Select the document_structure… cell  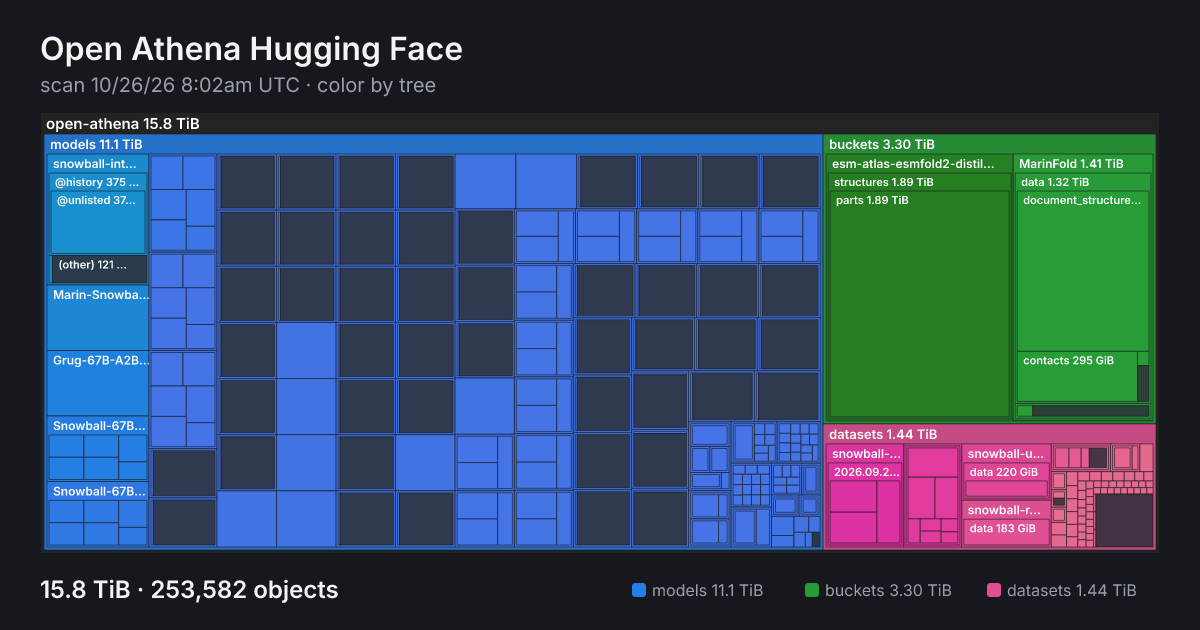[x=1083, y=270]
